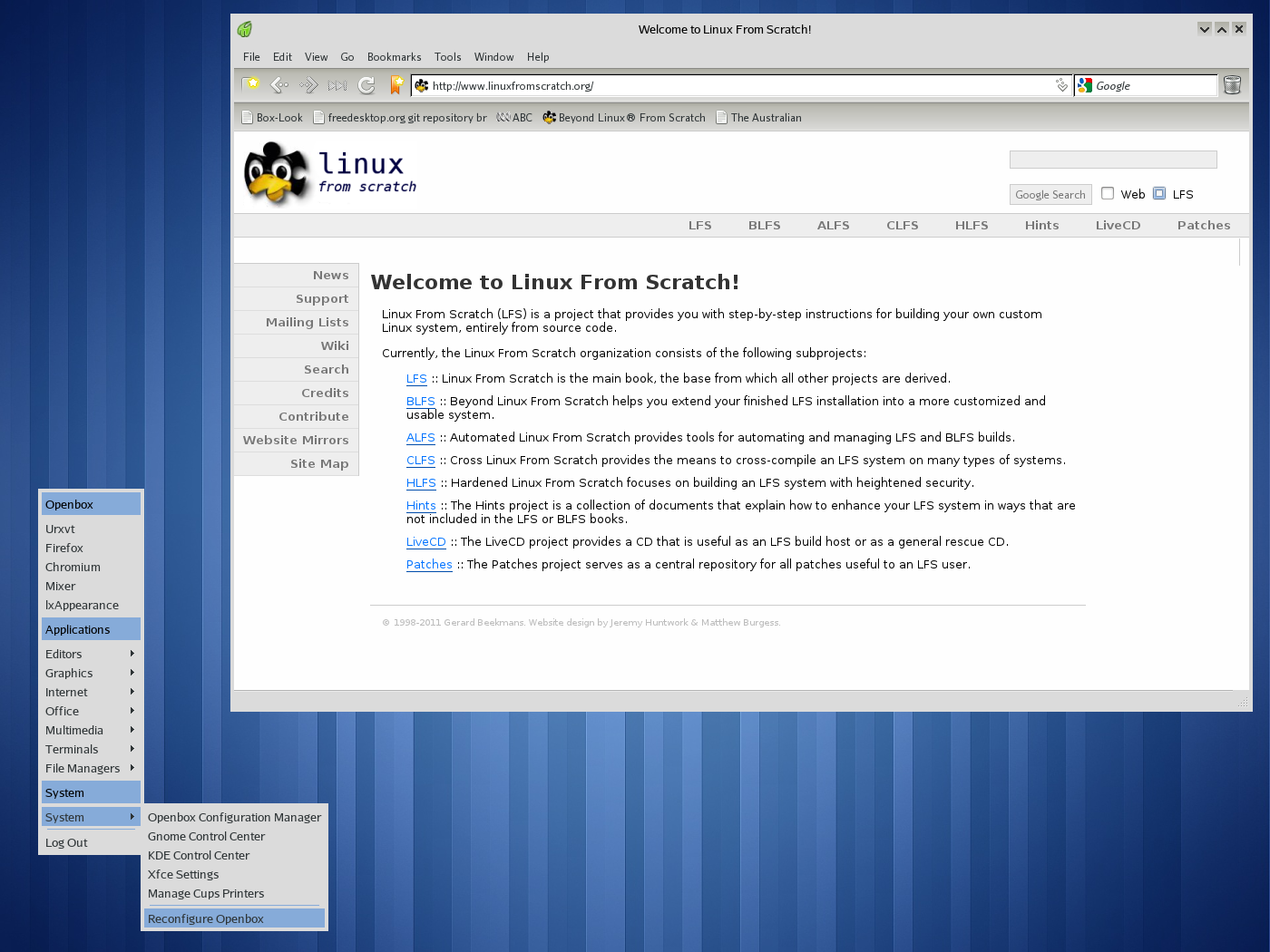1270x952 pixels.
Task: Open the Website Mirrors sidebar link
Action: pos(297,441)
